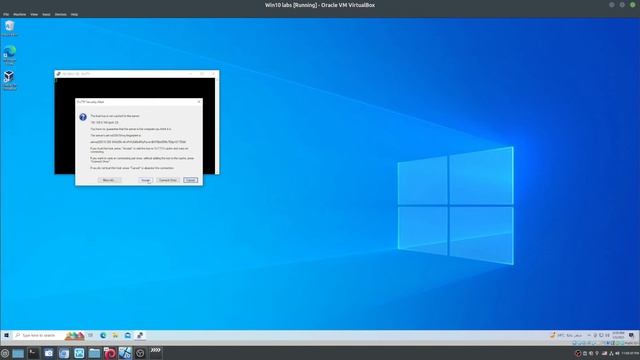Select the Recycle Bin desktop icon
This screenshot has height=360, width=640.
[x=9, y=28]
